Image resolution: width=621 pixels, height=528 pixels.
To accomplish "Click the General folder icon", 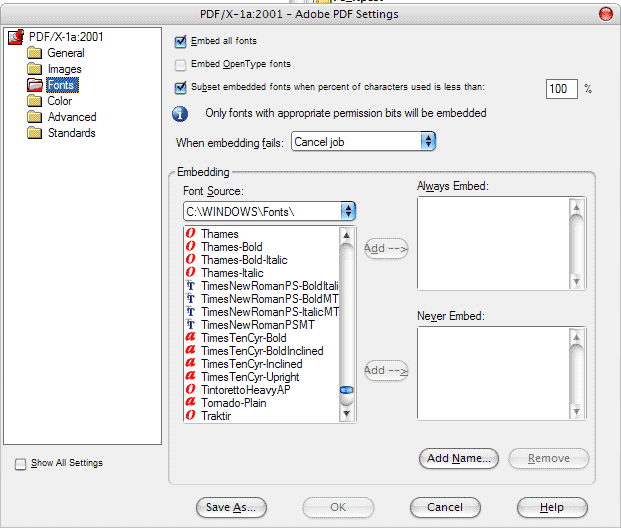I will (34, 53).
